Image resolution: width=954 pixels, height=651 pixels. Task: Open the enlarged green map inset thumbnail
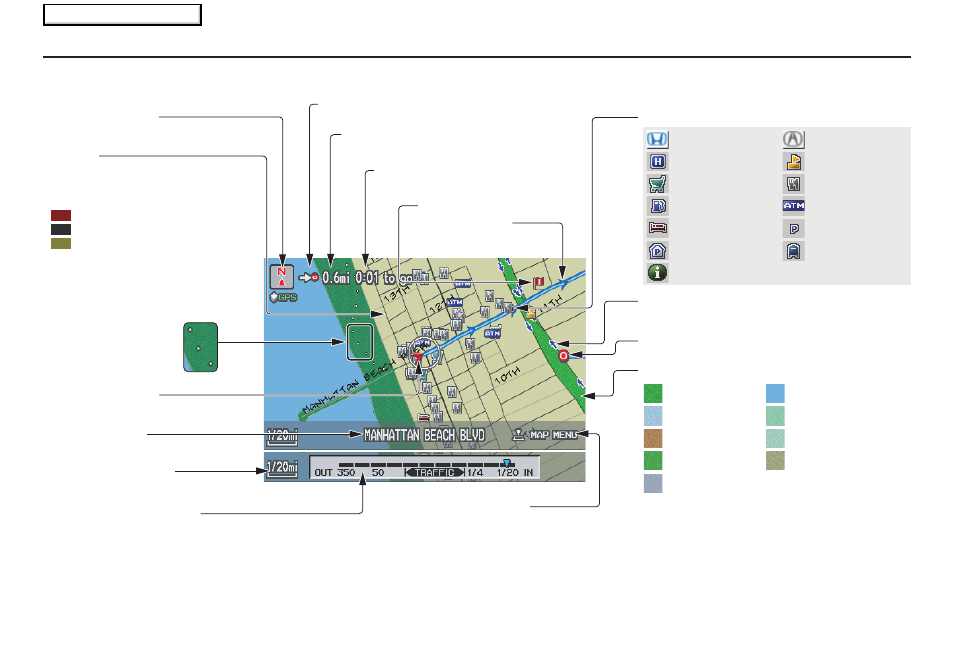[200, 347]
